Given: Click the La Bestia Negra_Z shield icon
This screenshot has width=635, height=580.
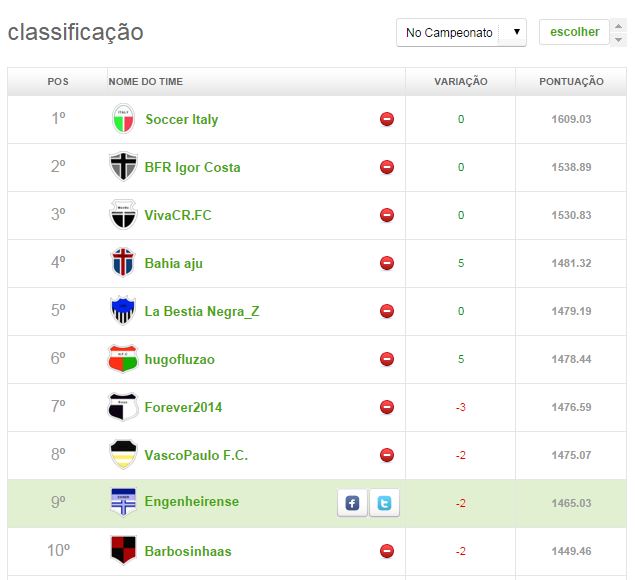Looking at the screenshot, I should pos(122,311).
